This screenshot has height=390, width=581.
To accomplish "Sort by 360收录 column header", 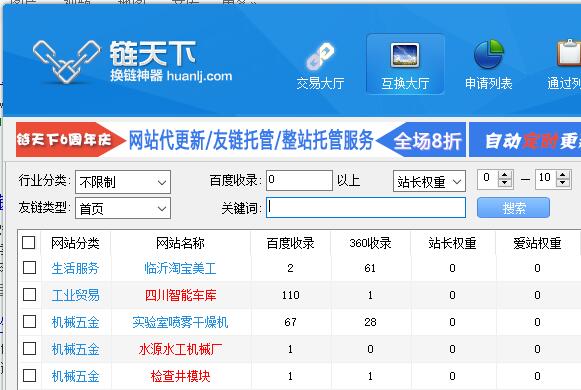I will coord(370,243).
